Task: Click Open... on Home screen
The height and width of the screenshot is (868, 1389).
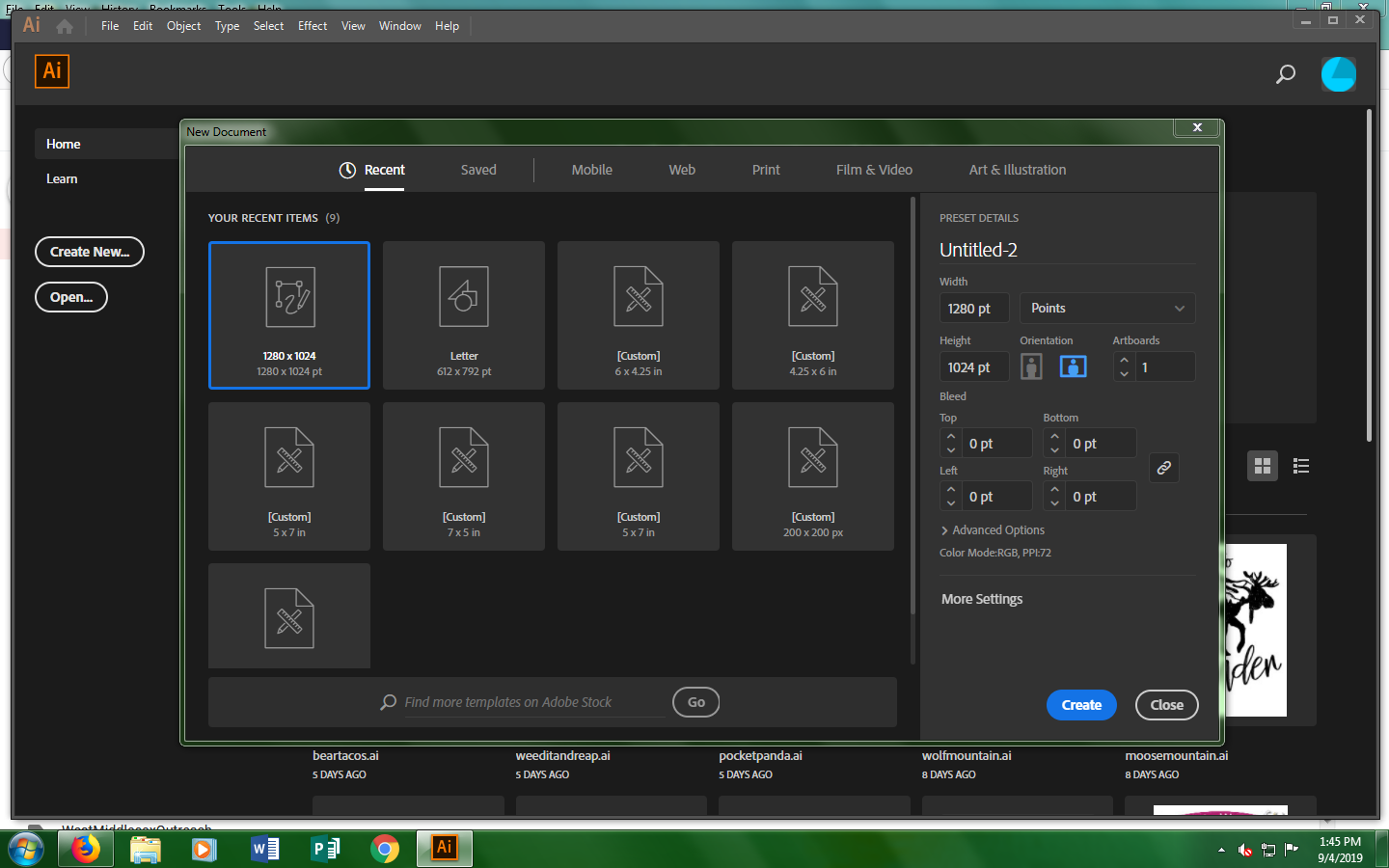Action: click(71, 297)
